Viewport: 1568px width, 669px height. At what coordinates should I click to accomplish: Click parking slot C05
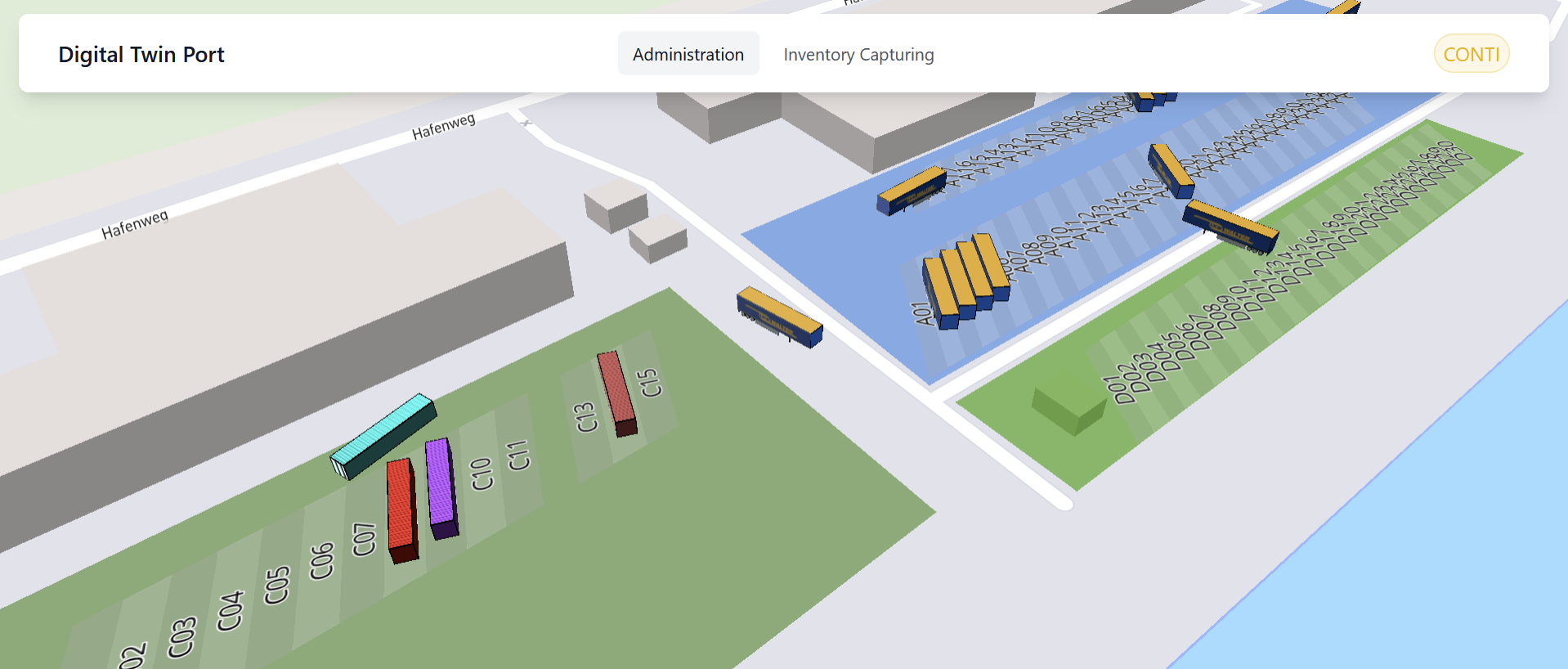276,585
